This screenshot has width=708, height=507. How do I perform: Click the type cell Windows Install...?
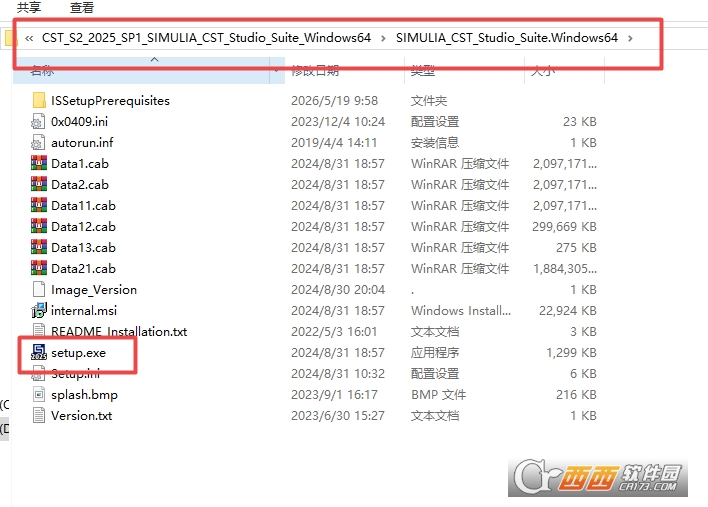click(461, 310)
